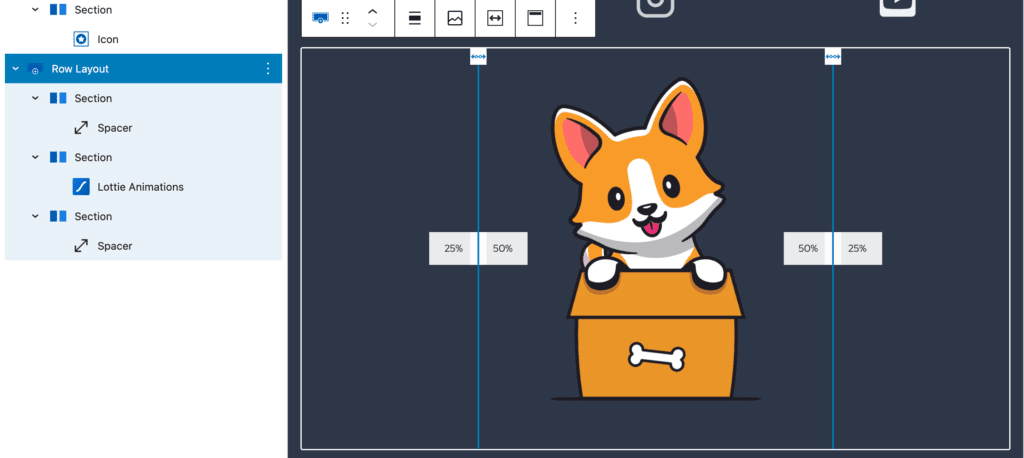Viewport: 1024px width, 458px height.
Task: Click the right 25% column width label
Action: click(x=857, y=248)
